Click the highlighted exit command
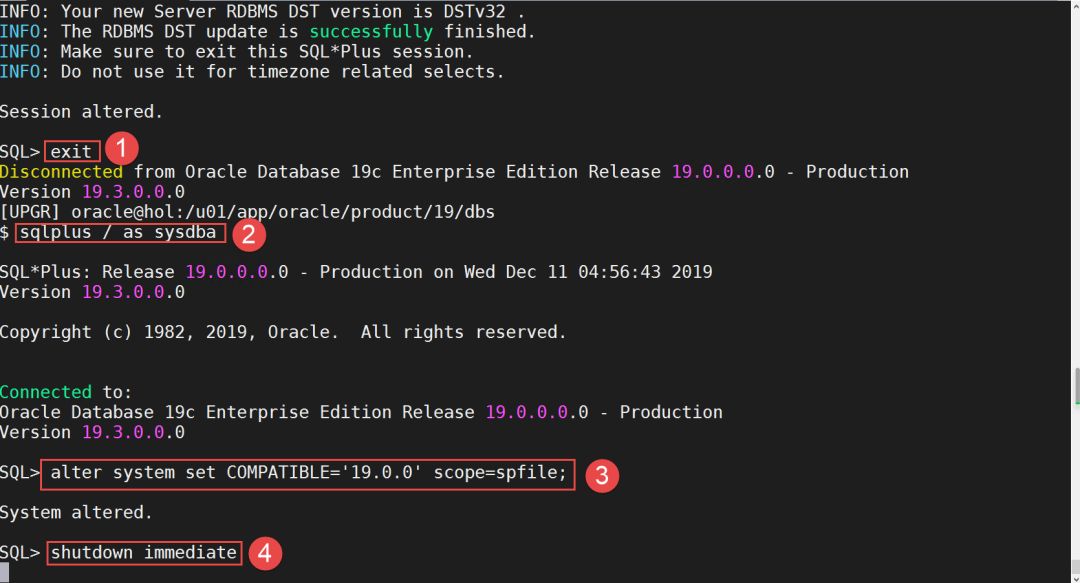This screenshot has height=583, width=1080. [x=72, y=152]
